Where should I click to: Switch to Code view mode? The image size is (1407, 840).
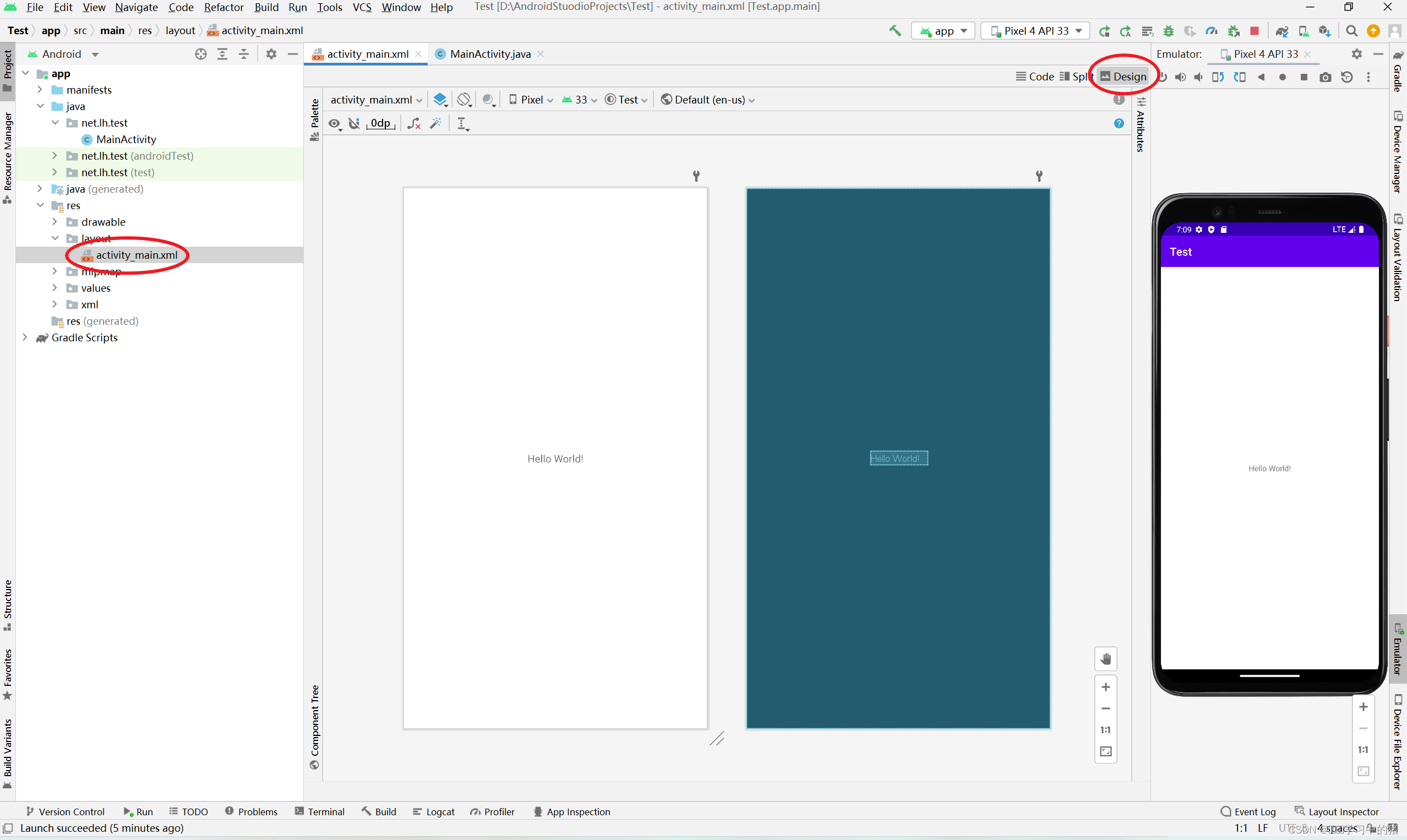click(x=1034, y=77)
